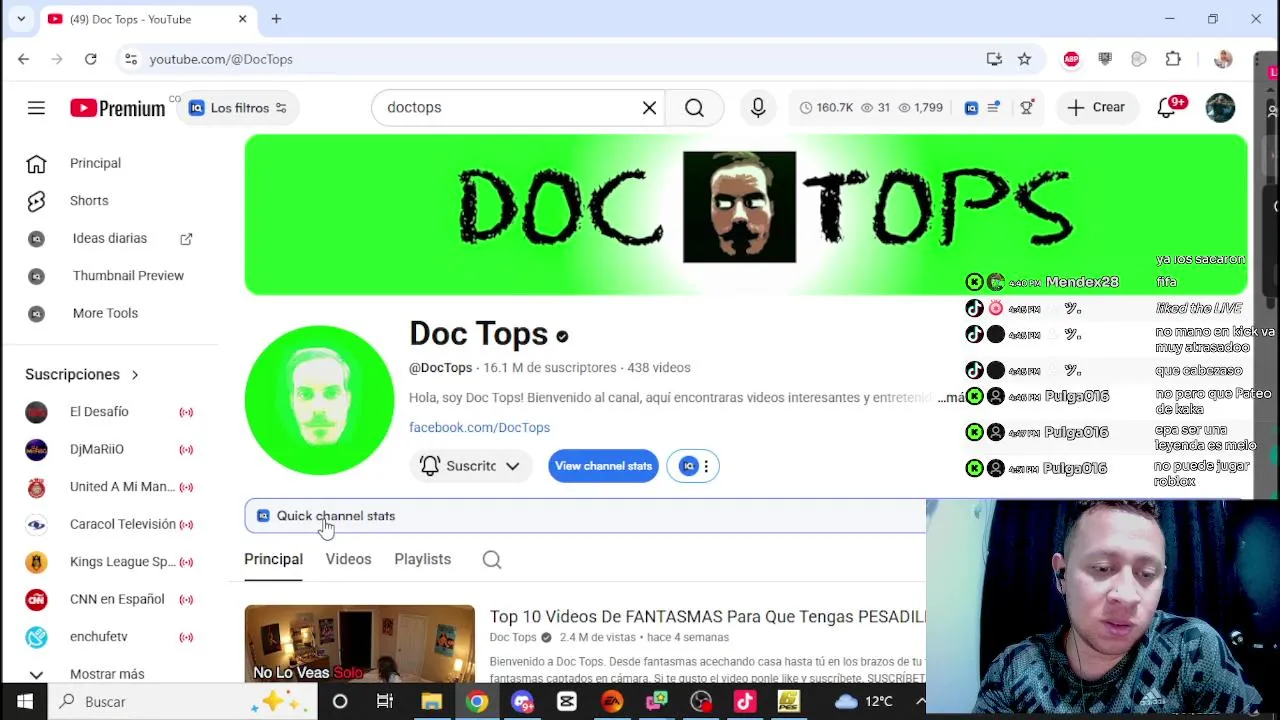The height and width of the screenshot is (720, 1280).
Task: Open the Suscrito notification dropdown
Action: click(x=470, y=466)
